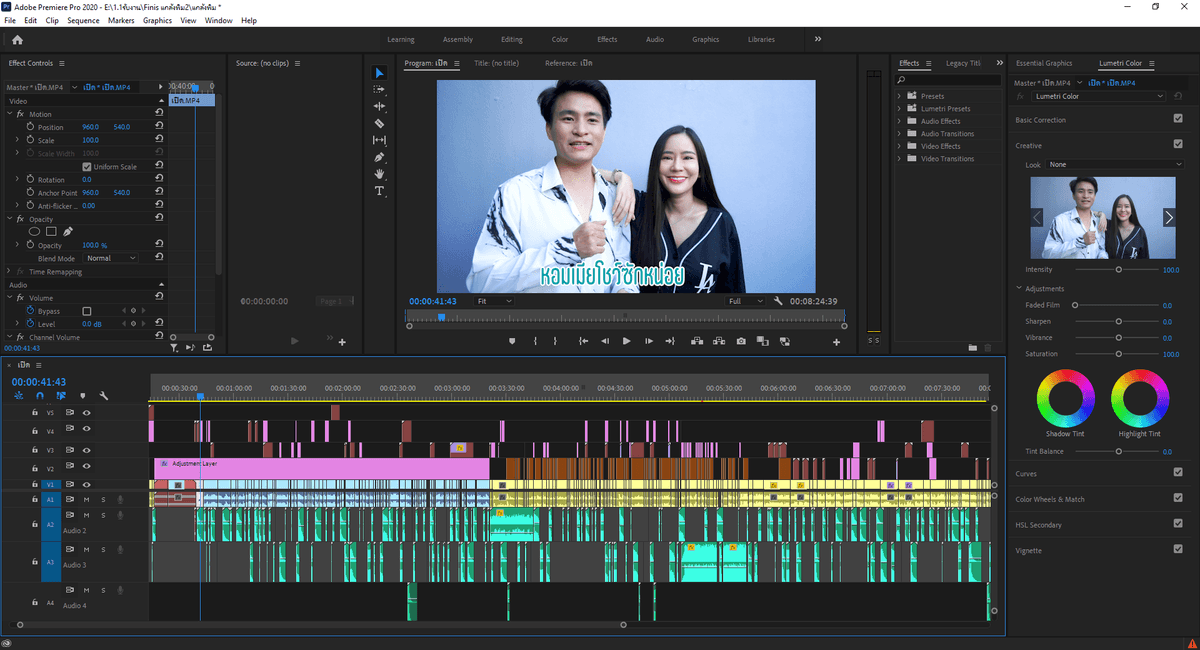Open timeline display settings wrench
1200x650 pixels.
(x=104, y=396)
